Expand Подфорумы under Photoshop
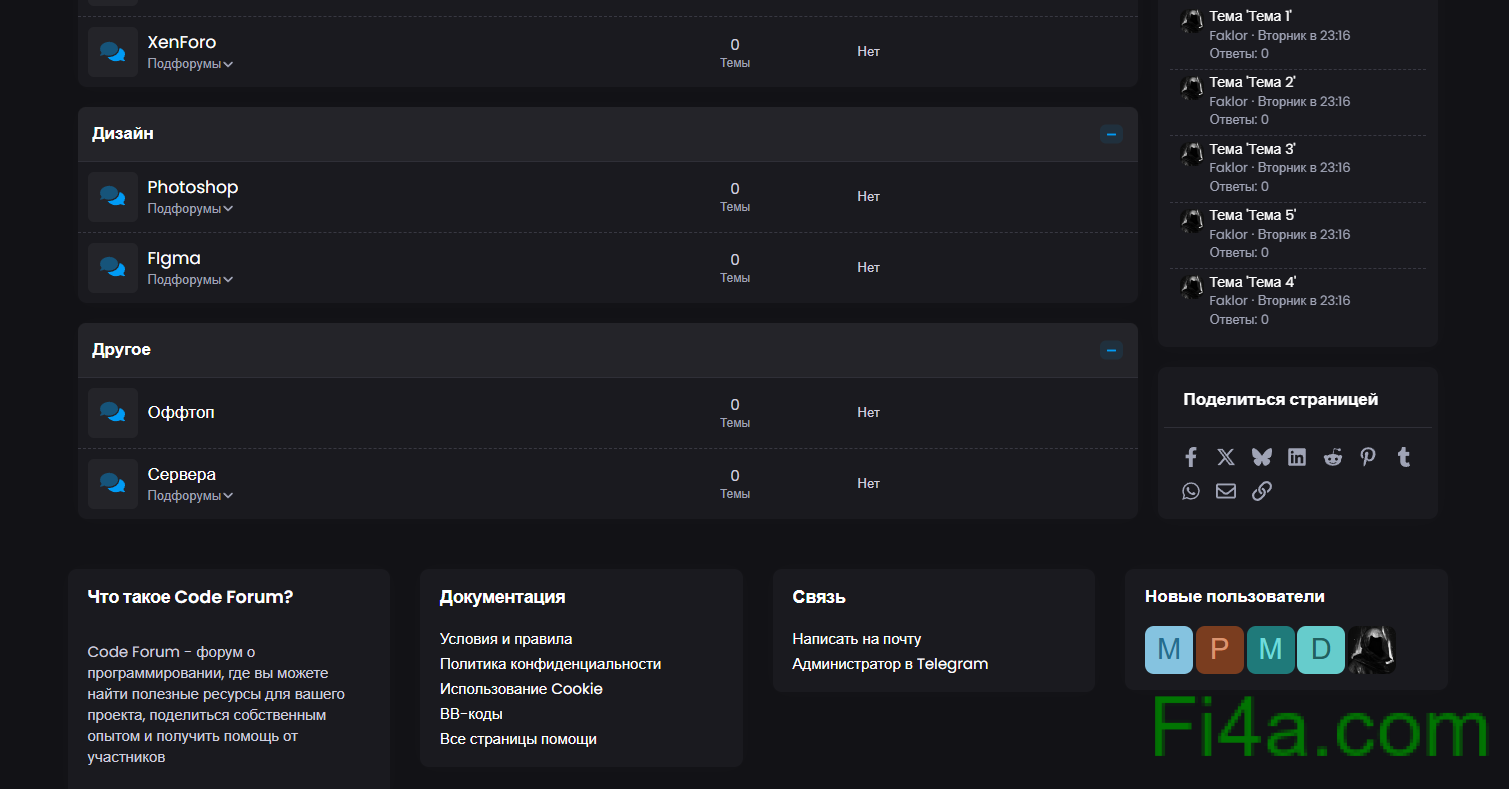This screenshot has height=789, width=1509. [x=190, y=209]
